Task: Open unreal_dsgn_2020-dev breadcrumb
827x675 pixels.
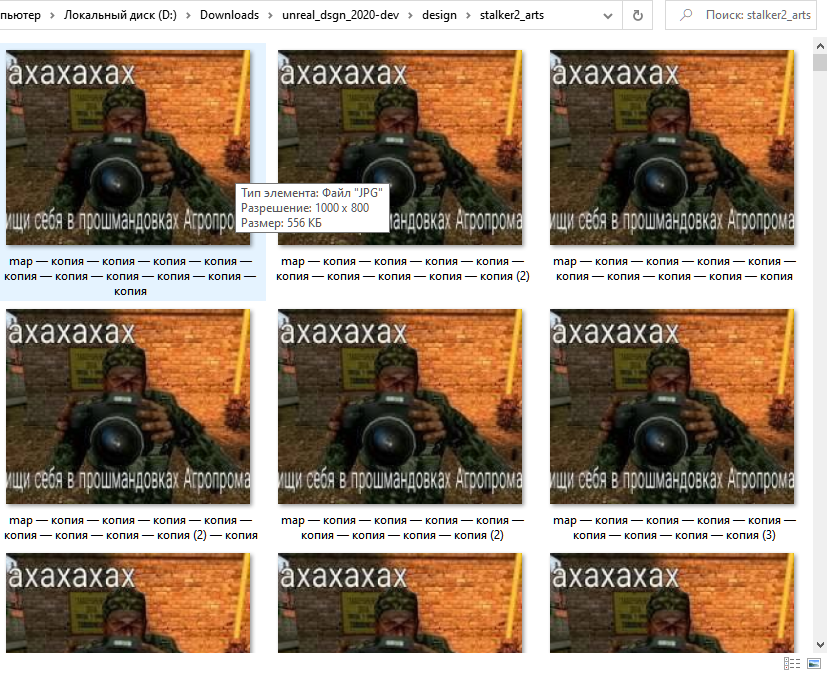Action: [x=340, y=15]
